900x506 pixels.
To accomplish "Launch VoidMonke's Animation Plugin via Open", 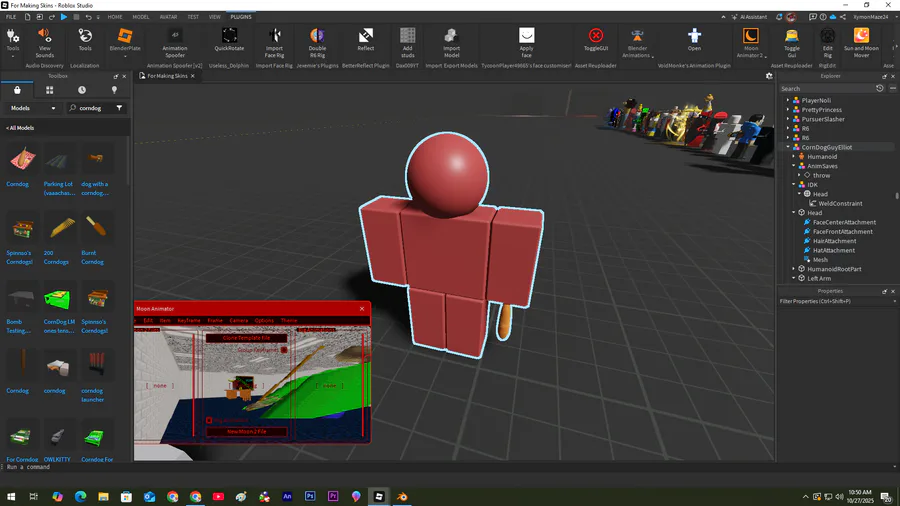I will (x=694, y=40).
